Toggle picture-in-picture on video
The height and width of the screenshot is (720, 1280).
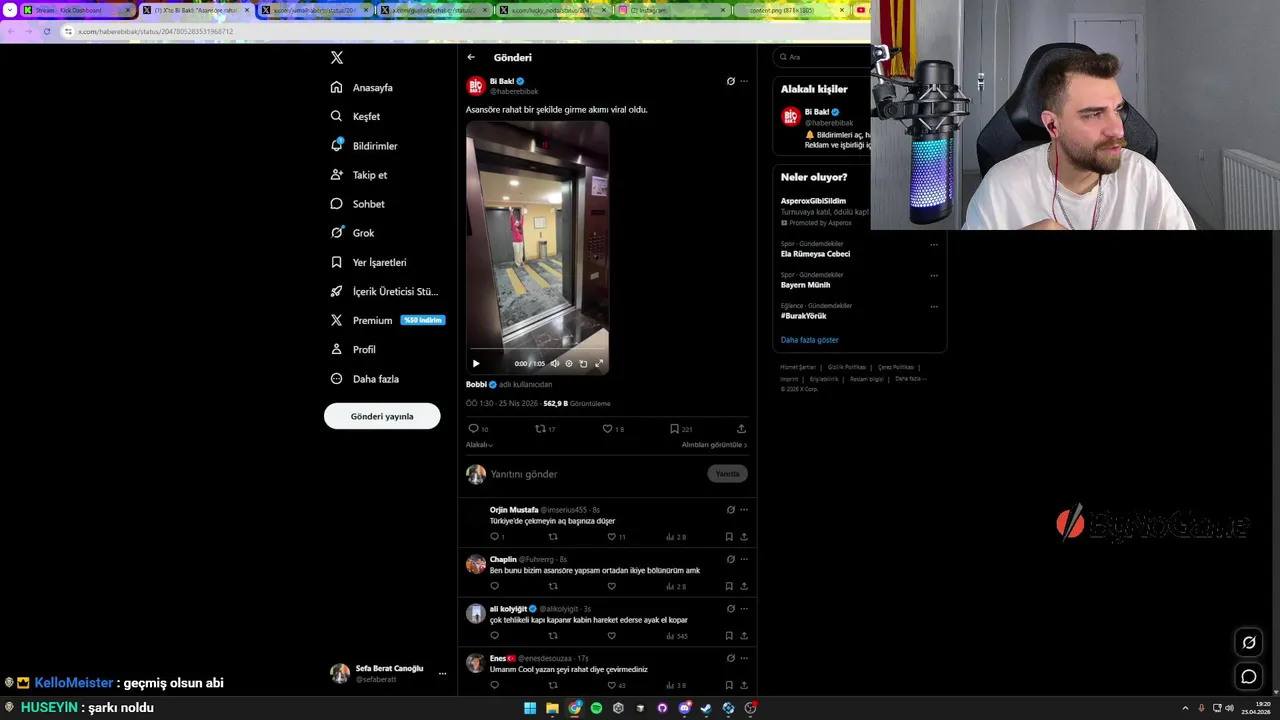tap(584, 363)
